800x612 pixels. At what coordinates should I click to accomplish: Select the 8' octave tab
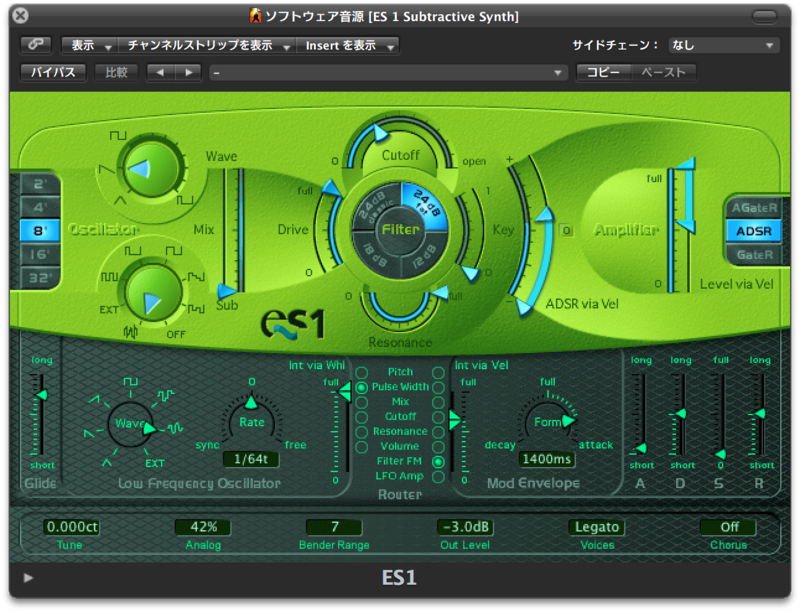40,231
